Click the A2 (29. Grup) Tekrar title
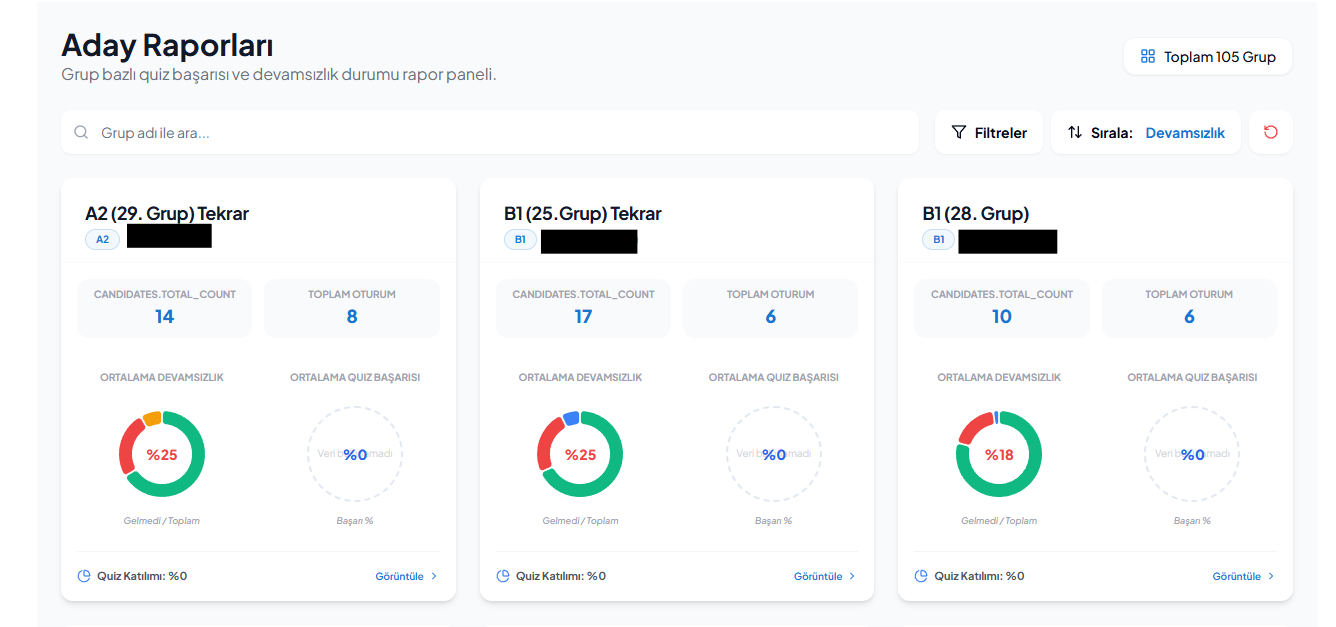 pos(167,213)
